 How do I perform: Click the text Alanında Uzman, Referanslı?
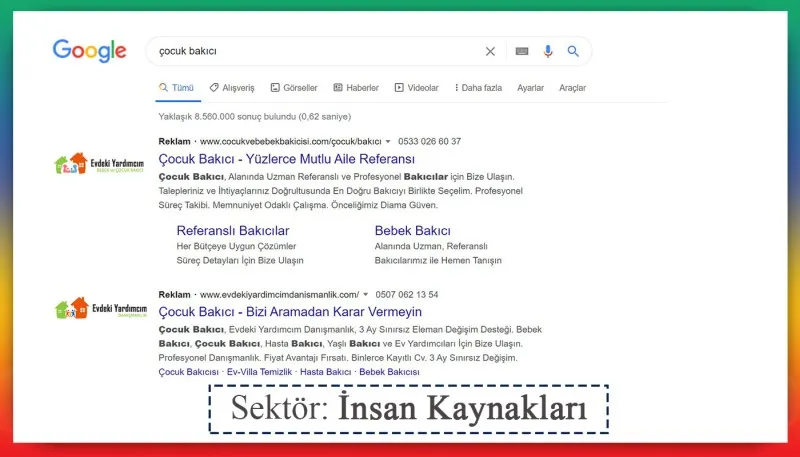[431, 246]
